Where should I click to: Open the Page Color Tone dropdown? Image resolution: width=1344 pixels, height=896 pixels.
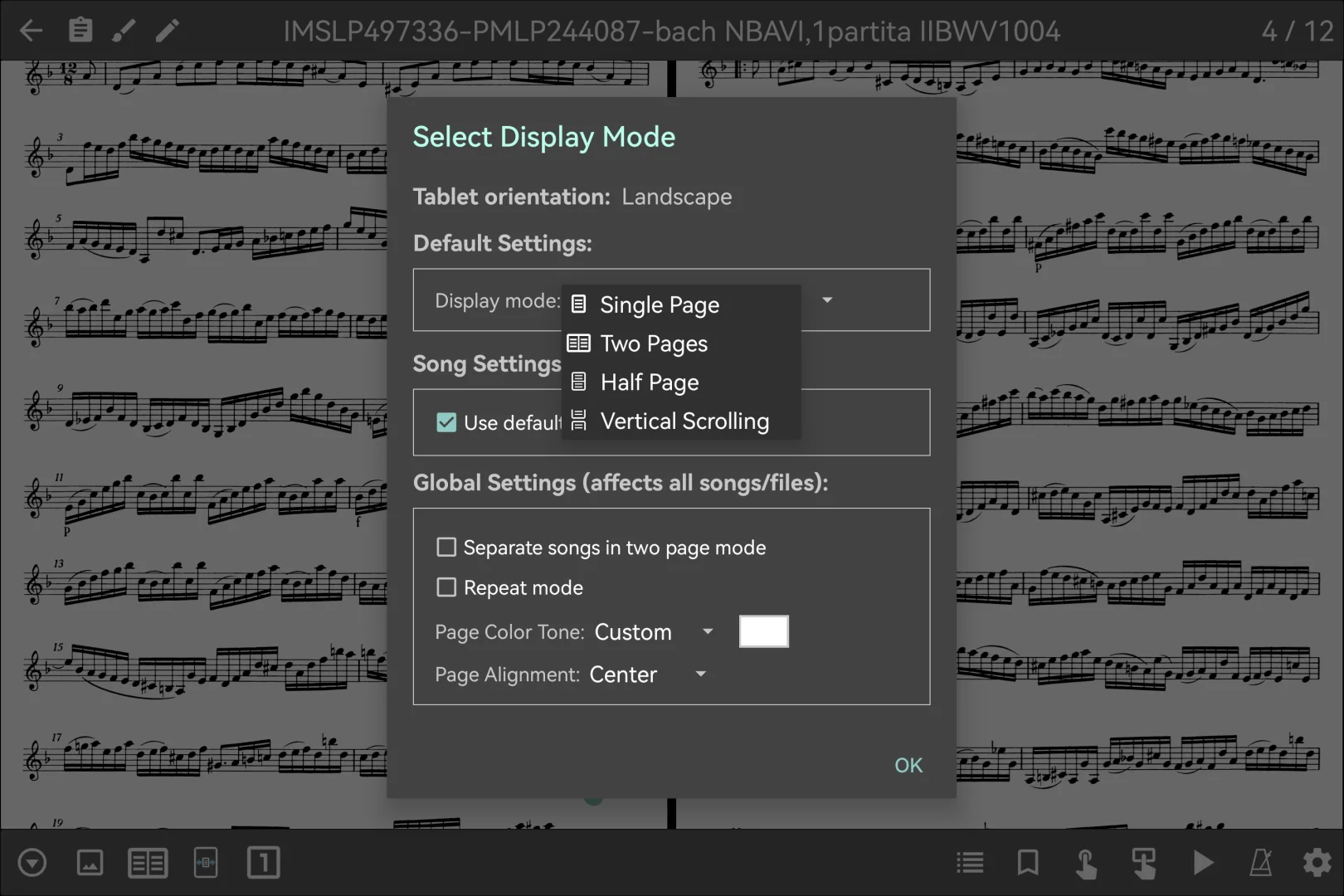654,632
